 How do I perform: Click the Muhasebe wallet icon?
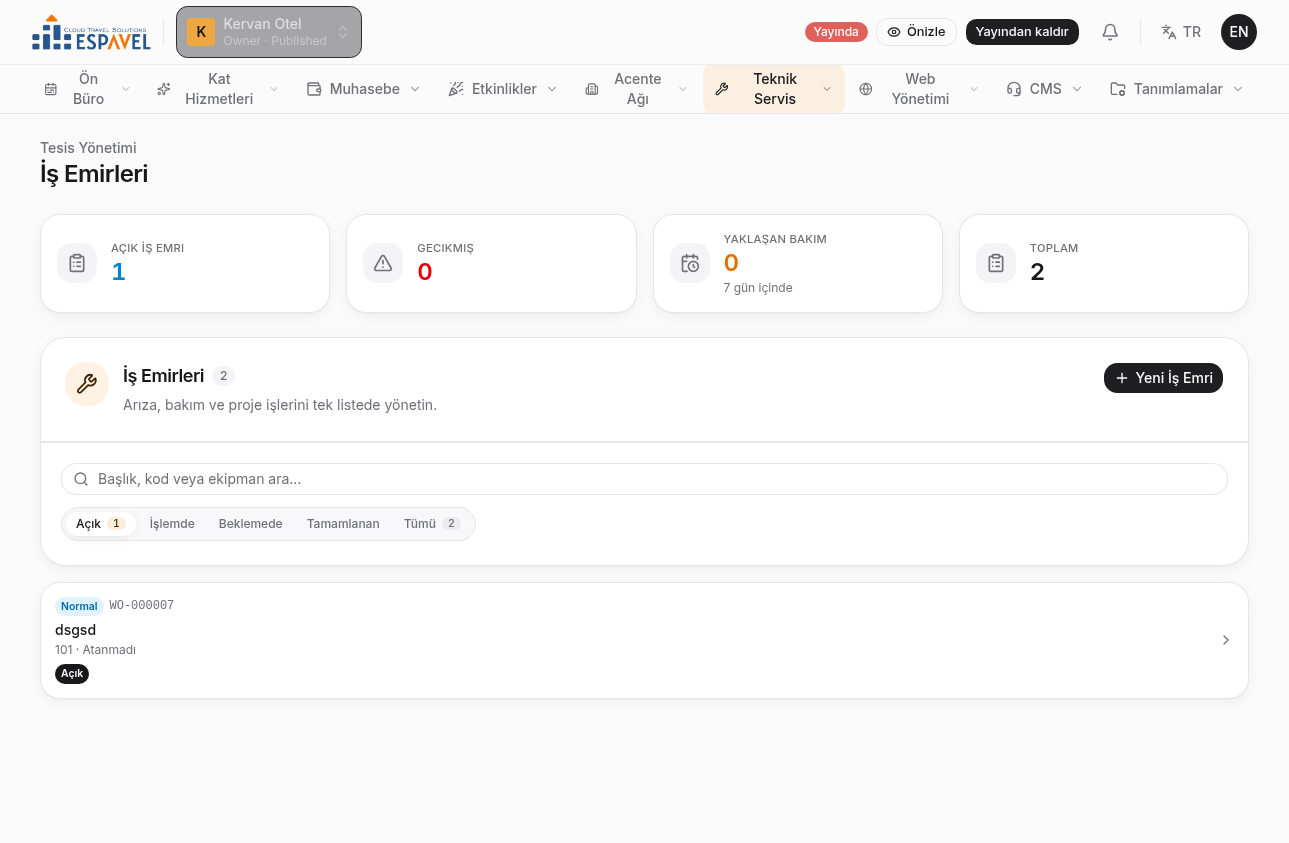tap(314, 89)
